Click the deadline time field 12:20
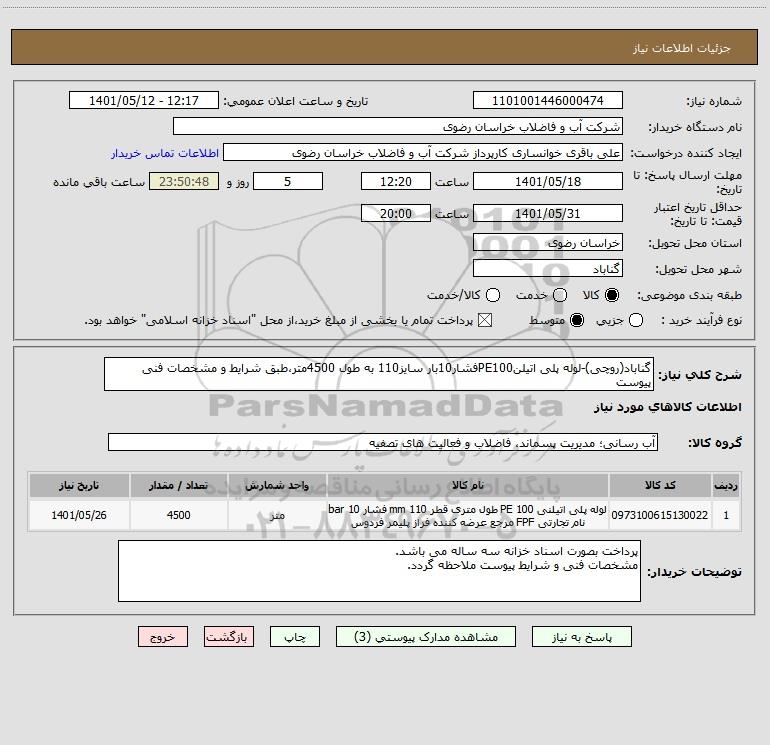 [396, 181]
